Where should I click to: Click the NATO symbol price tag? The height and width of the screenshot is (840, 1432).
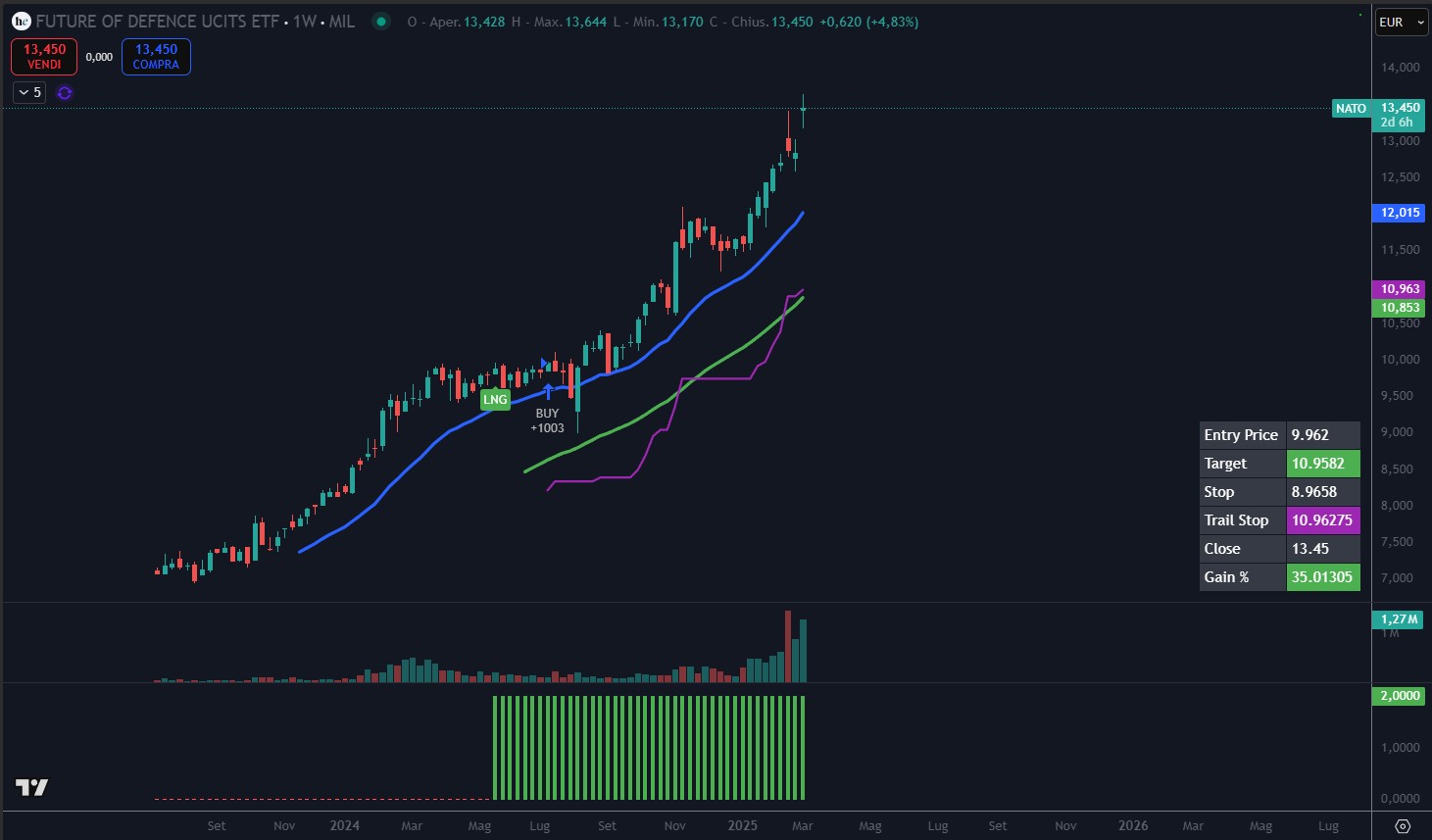[1351, 109]
